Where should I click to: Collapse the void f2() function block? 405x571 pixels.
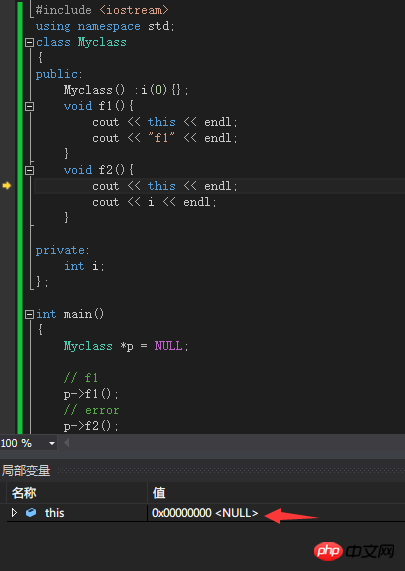(x=29, y=170)
